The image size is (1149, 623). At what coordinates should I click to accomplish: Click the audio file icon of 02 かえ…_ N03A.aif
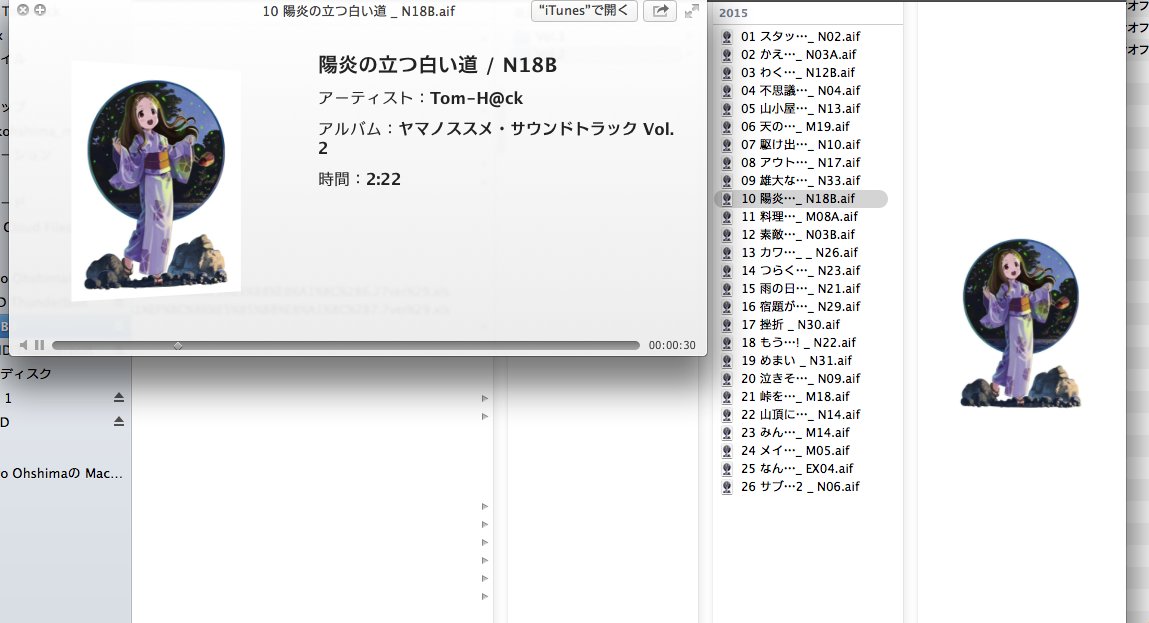727,55
